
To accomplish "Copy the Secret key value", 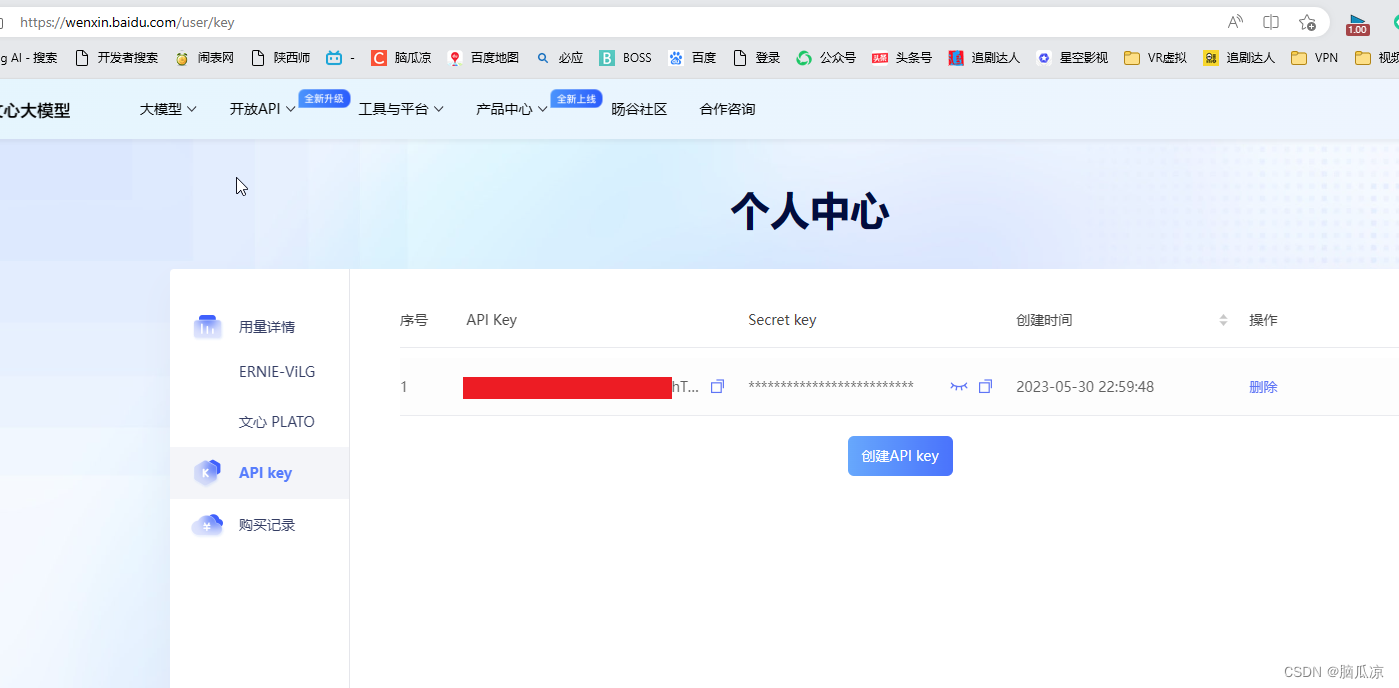I will 985,387.
